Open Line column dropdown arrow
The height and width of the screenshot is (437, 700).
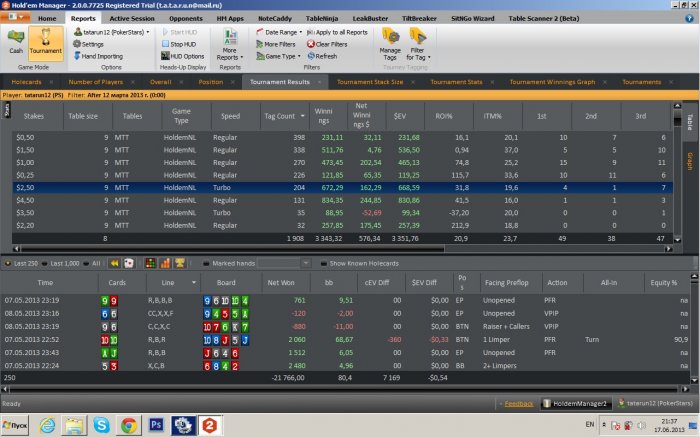(x=194, y=283)
